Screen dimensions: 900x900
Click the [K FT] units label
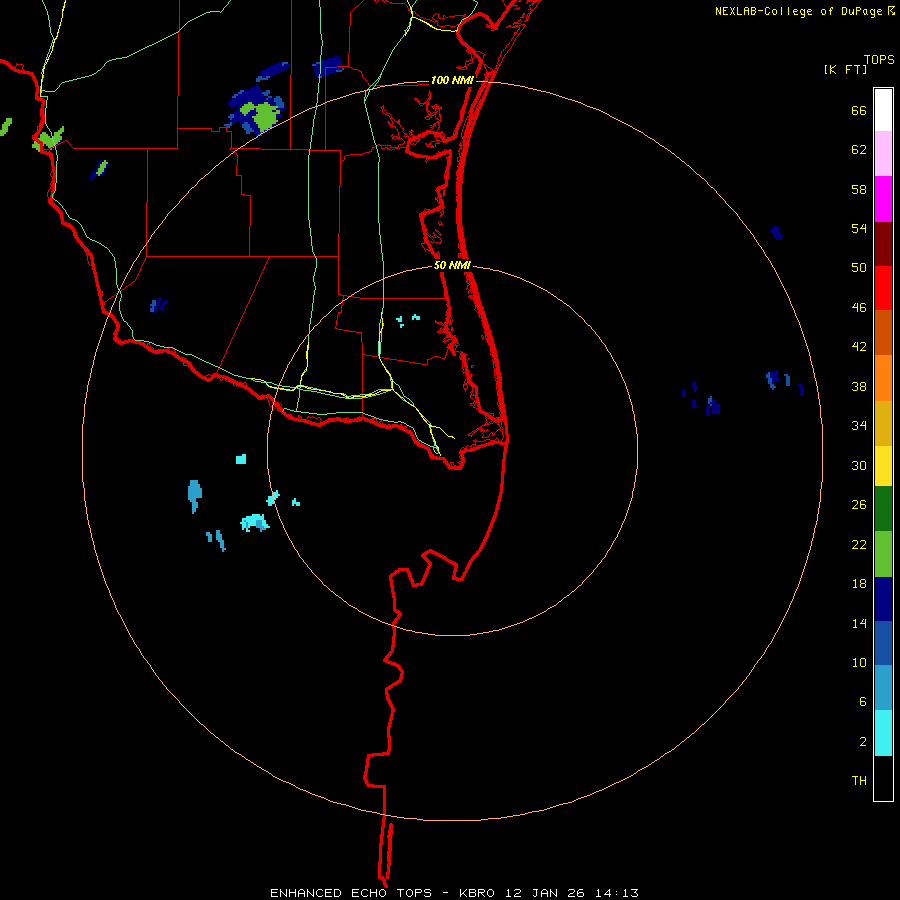pos(845,70)
